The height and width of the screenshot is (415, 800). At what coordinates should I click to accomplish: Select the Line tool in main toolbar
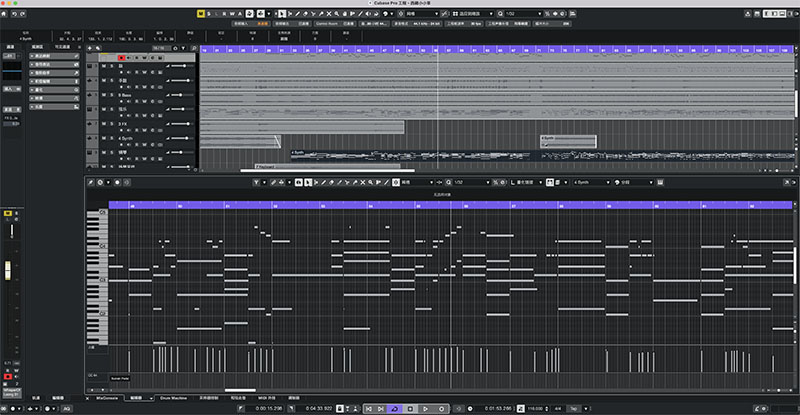point(360,14)
